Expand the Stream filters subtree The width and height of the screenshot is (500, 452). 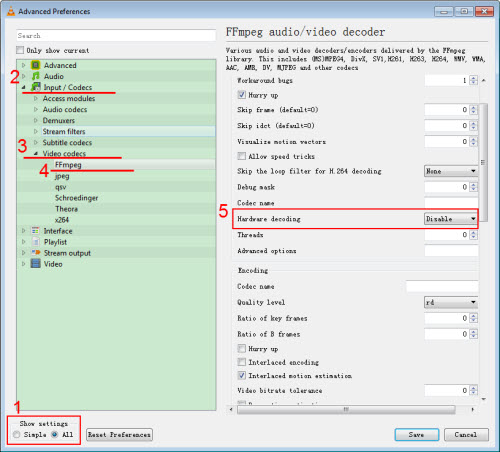(36, 131)
